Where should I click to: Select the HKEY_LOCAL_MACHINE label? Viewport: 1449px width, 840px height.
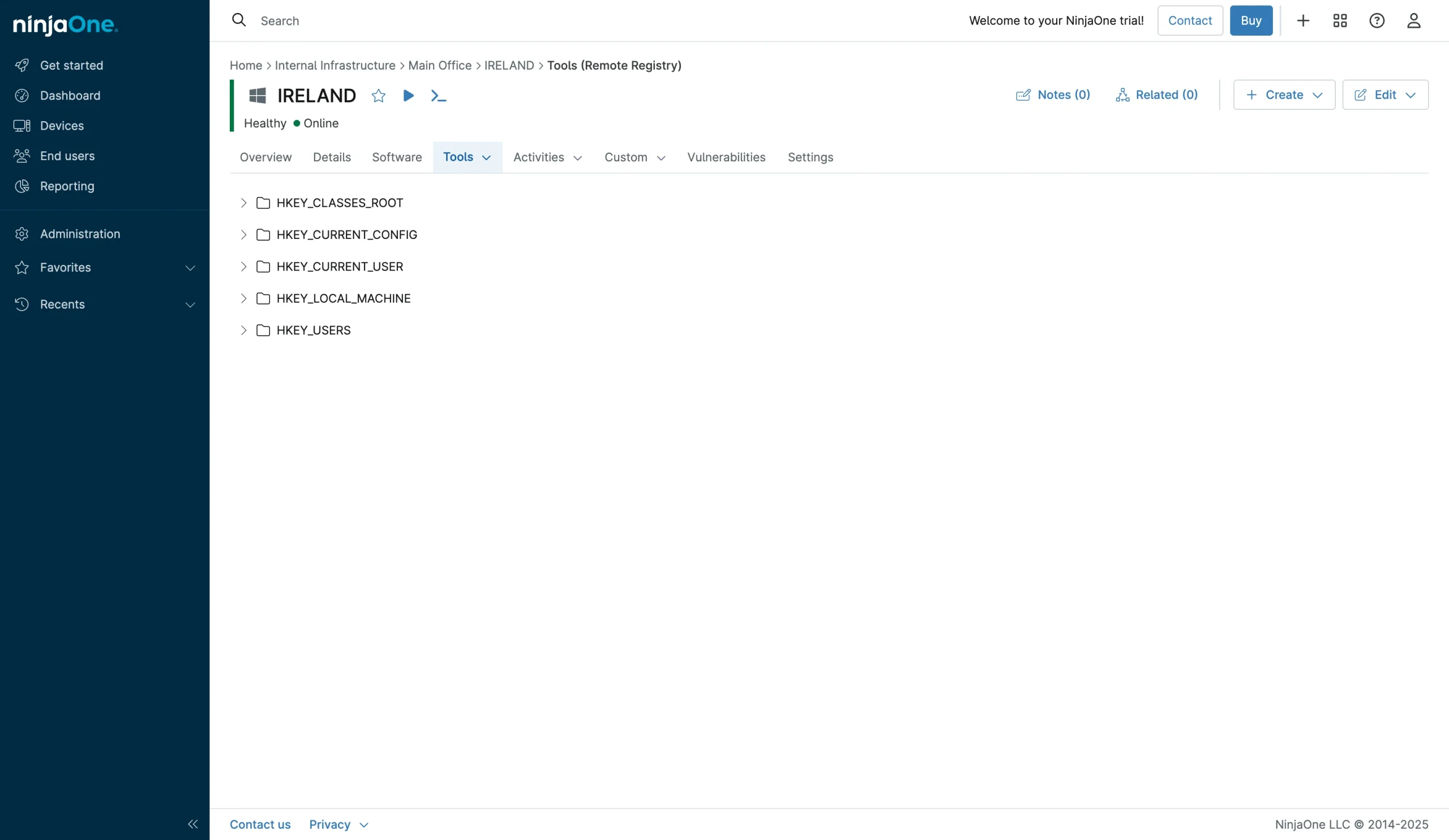pyautogui.click(x=343, y=298)
